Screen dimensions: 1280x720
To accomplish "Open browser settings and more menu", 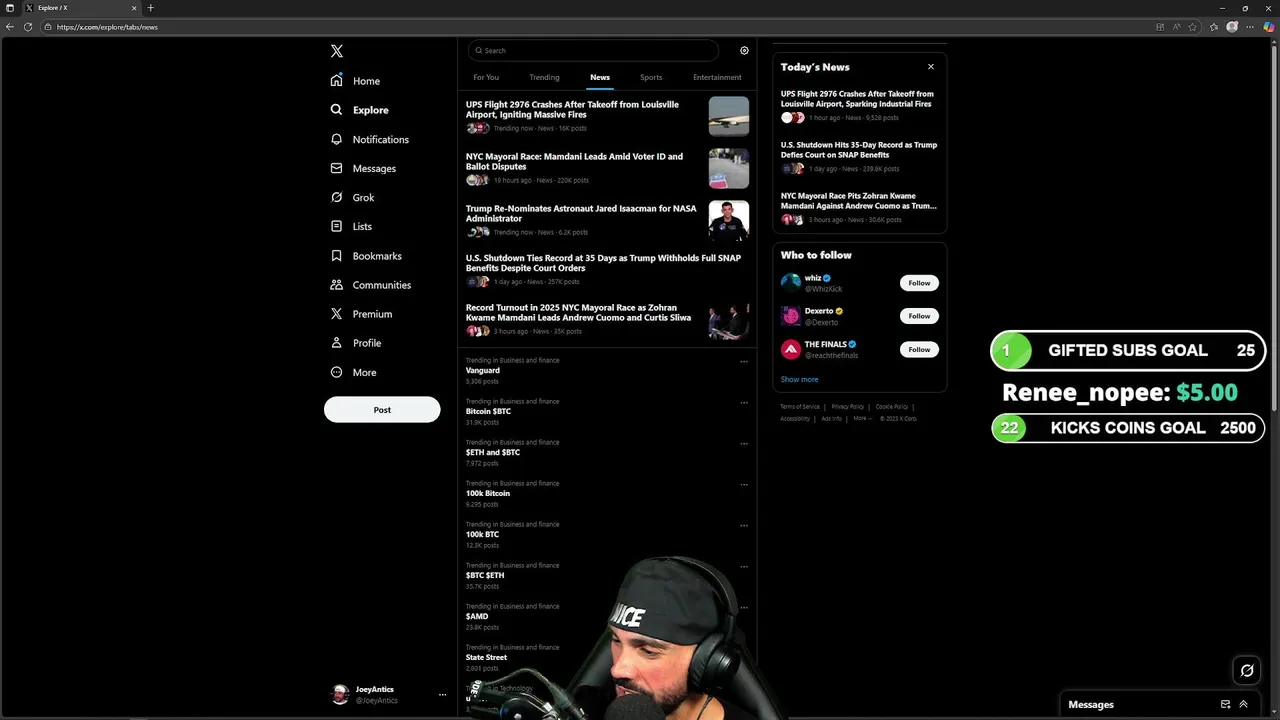I will [1251, 27].
